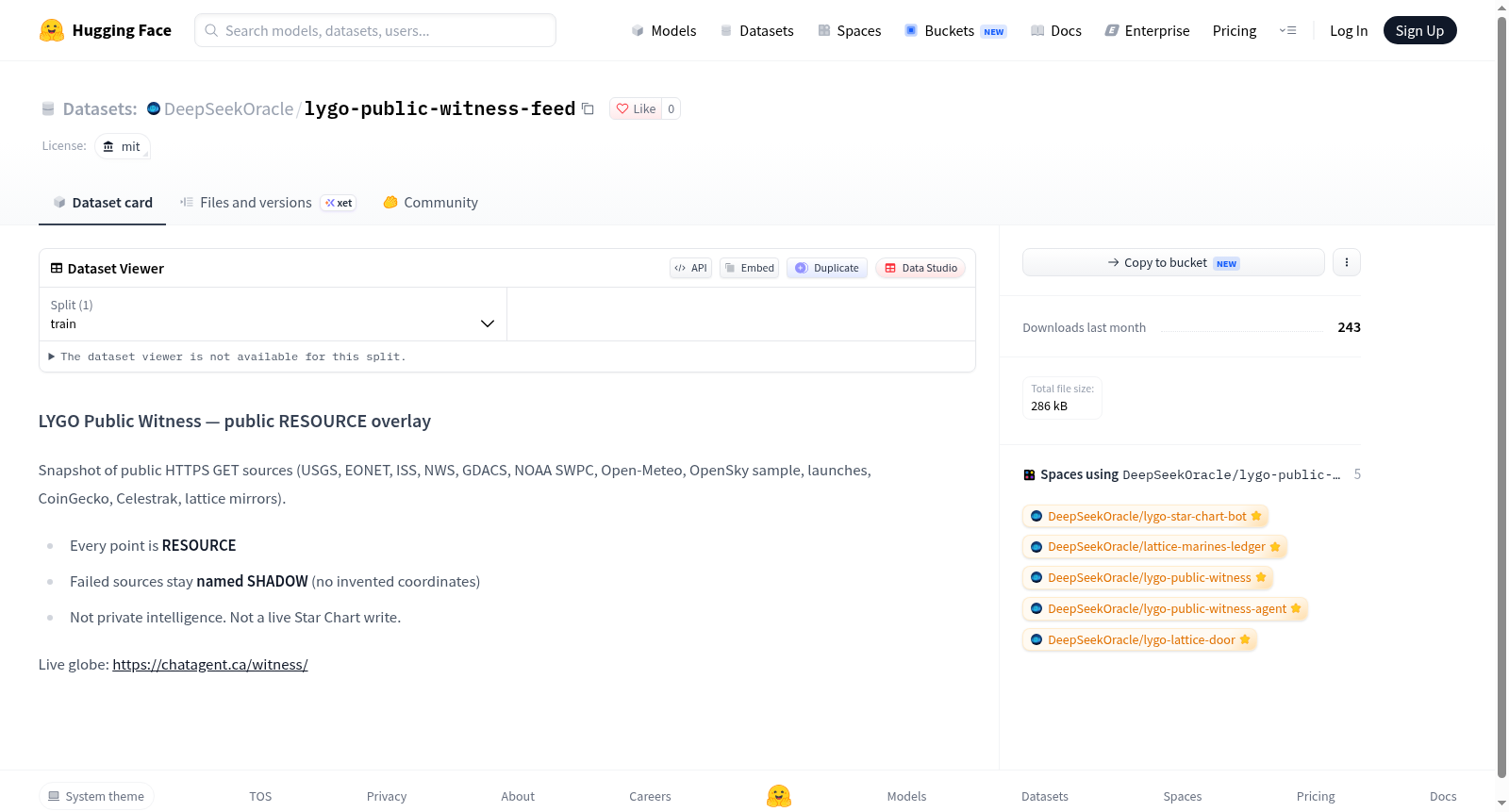1509x812 pixels.
Task: Open the Pricing footer link
Action: pos(1316,796)
